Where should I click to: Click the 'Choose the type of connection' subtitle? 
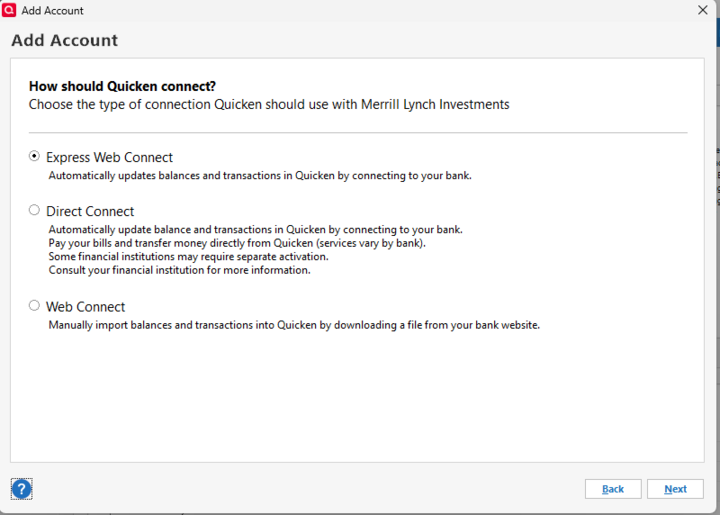pos(269,104)
